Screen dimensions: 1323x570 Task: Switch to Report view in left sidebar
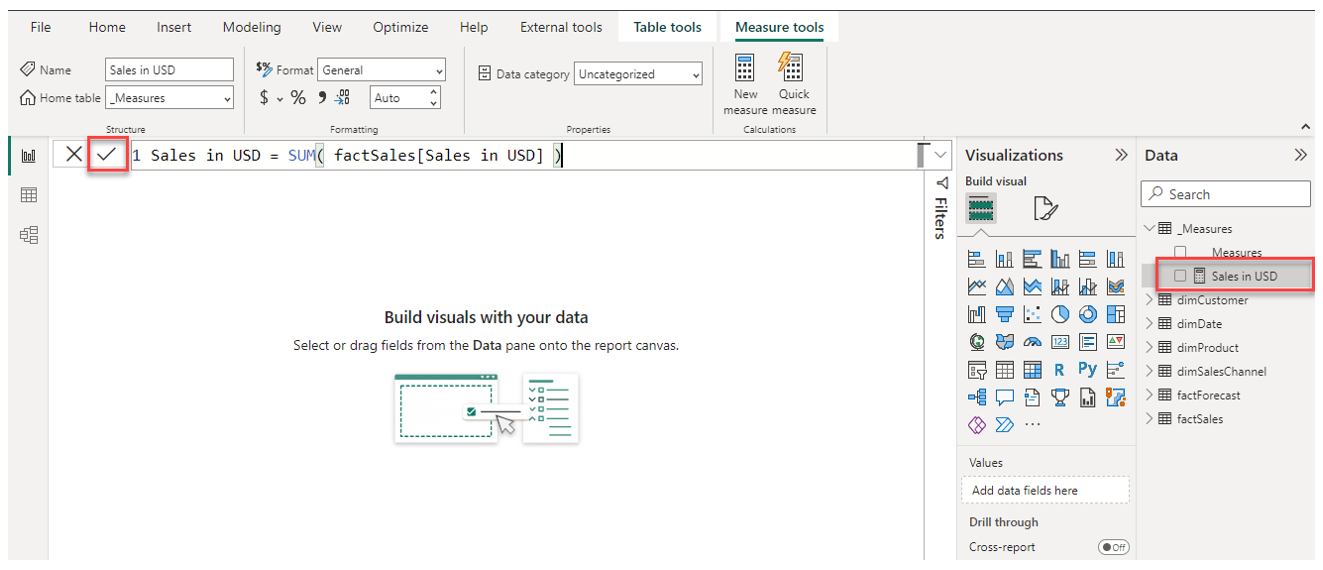click(x=28, y=156)
